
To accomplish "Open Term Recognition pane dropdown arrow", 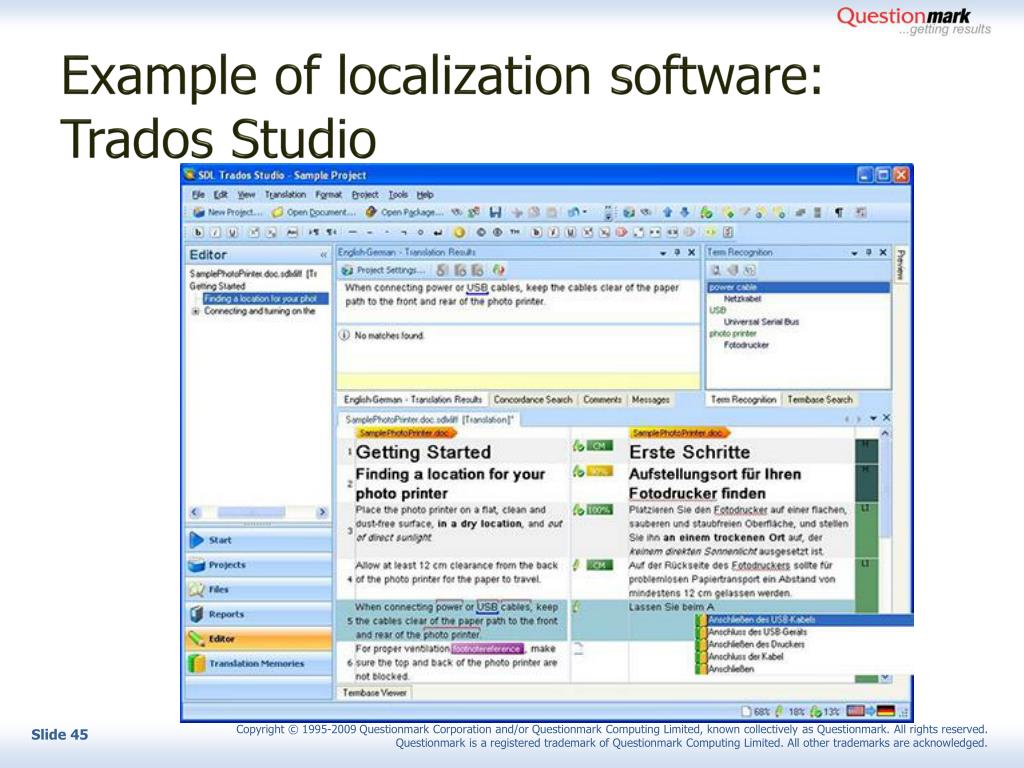I will click(854, 252).
